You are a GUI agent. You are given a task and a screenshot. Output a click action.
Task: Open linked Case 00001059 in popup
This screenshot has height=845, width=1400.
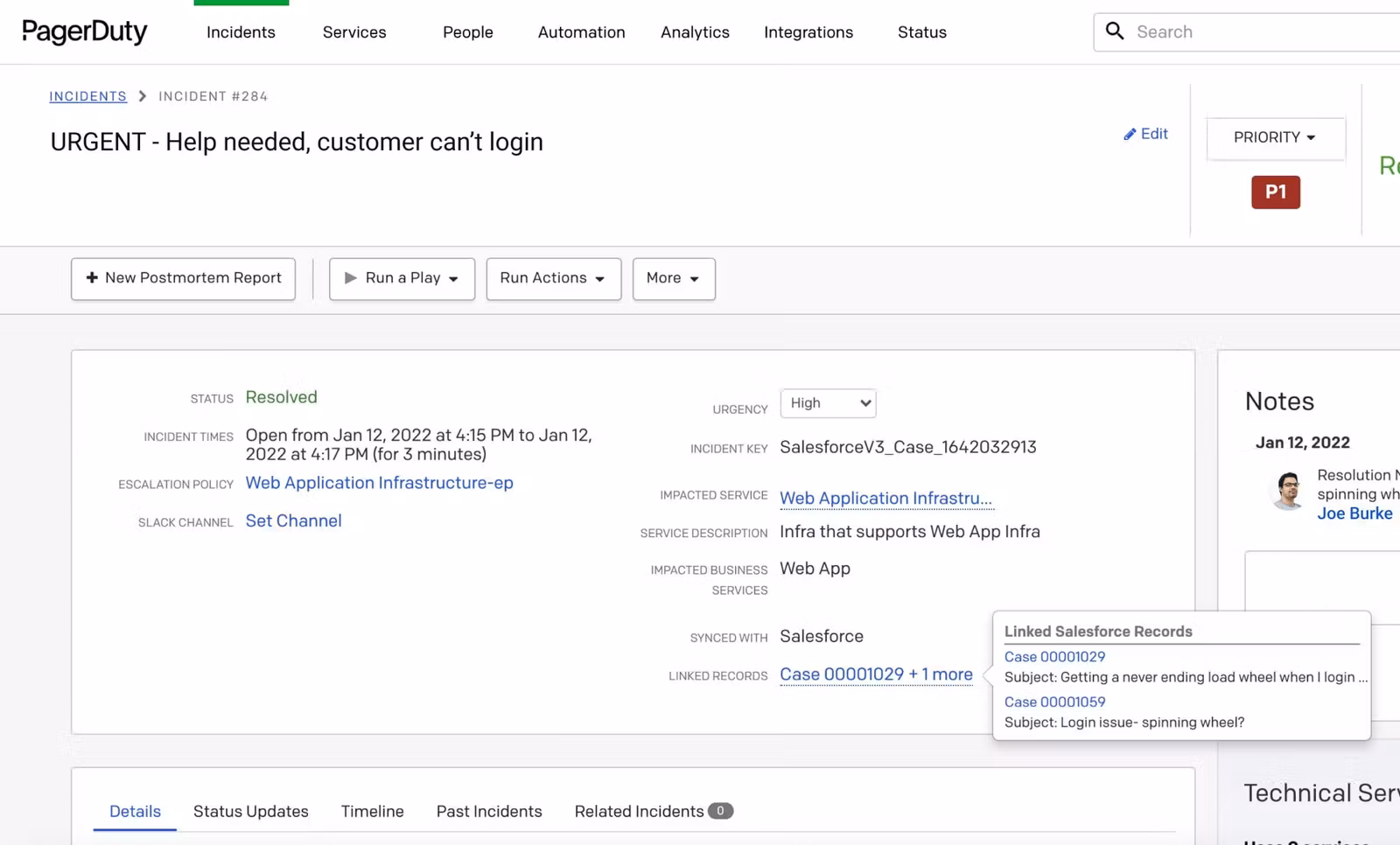click(1054, 702)
